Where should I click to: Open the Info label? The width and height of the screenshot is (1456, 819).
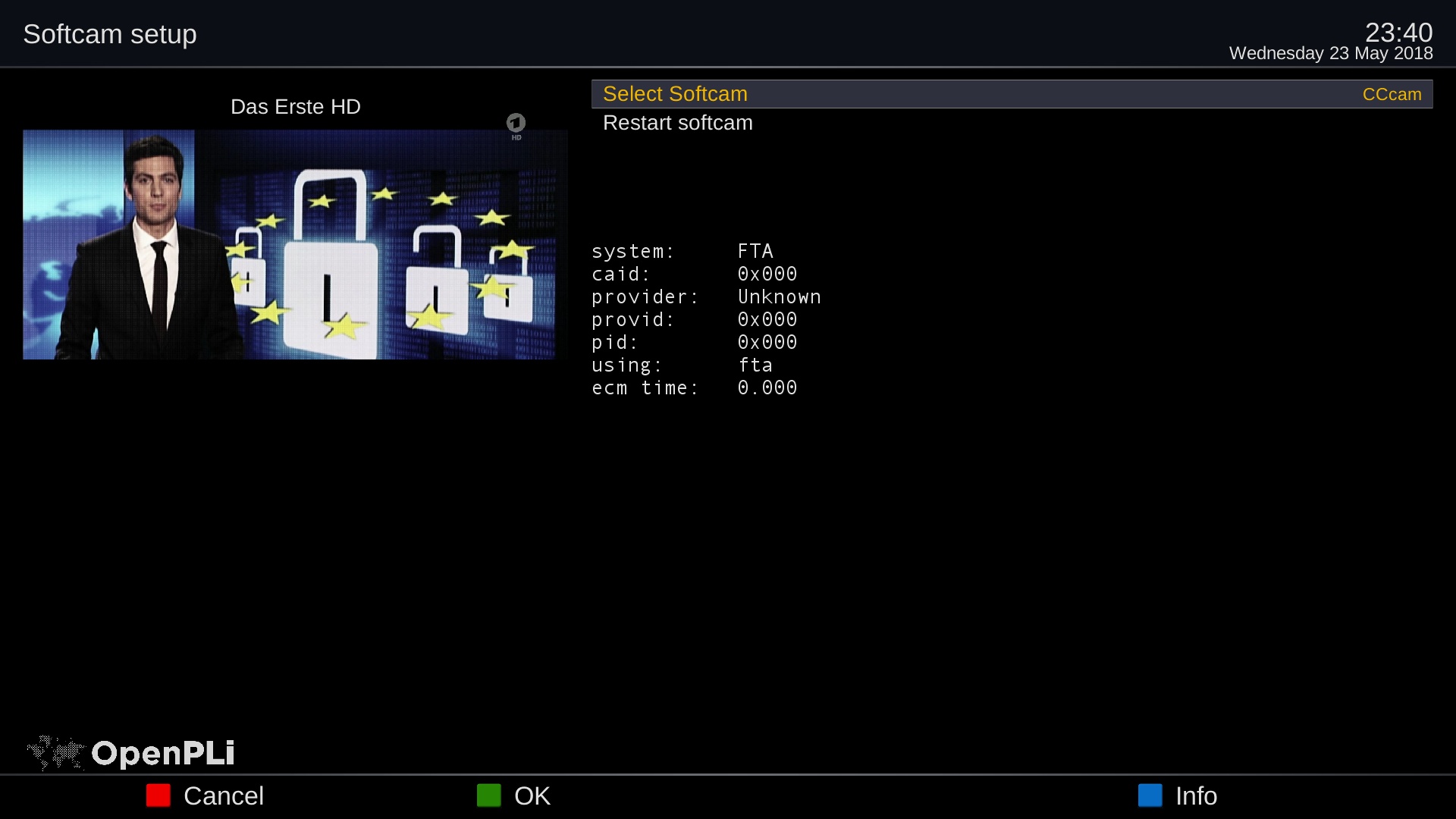click(x=1196, y=796)
